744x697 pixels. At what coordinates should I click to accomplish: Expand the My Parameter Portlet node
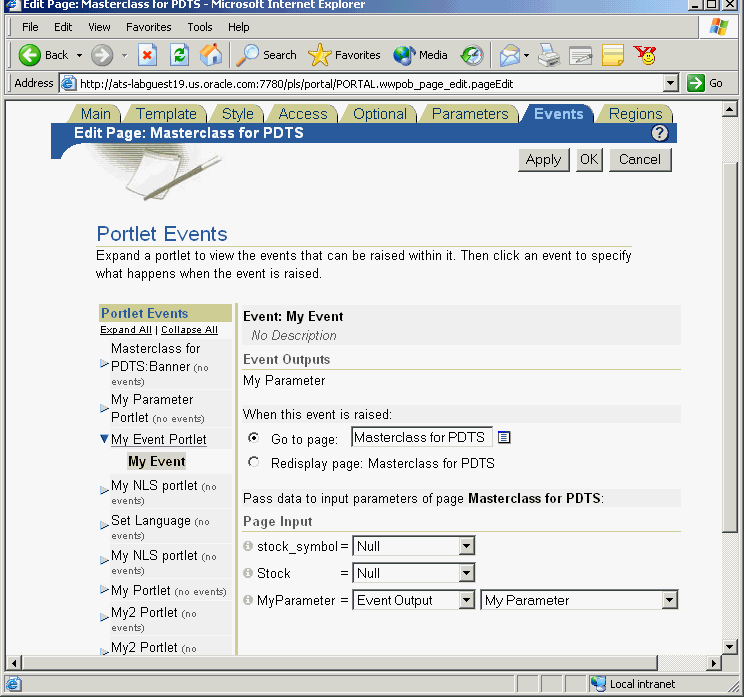104,409
